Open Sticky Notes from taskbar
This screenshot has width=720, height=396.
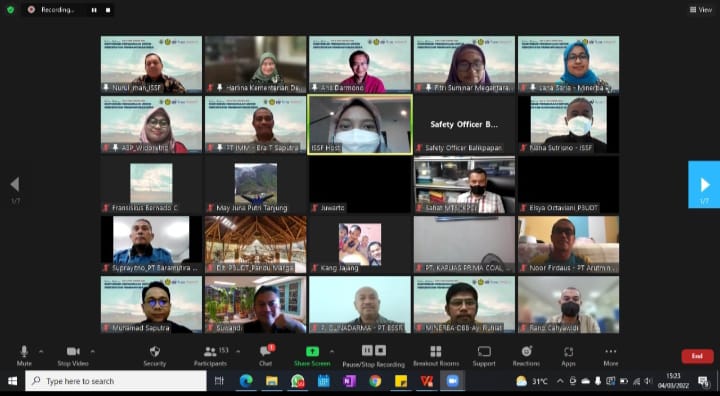coord(401,381)
